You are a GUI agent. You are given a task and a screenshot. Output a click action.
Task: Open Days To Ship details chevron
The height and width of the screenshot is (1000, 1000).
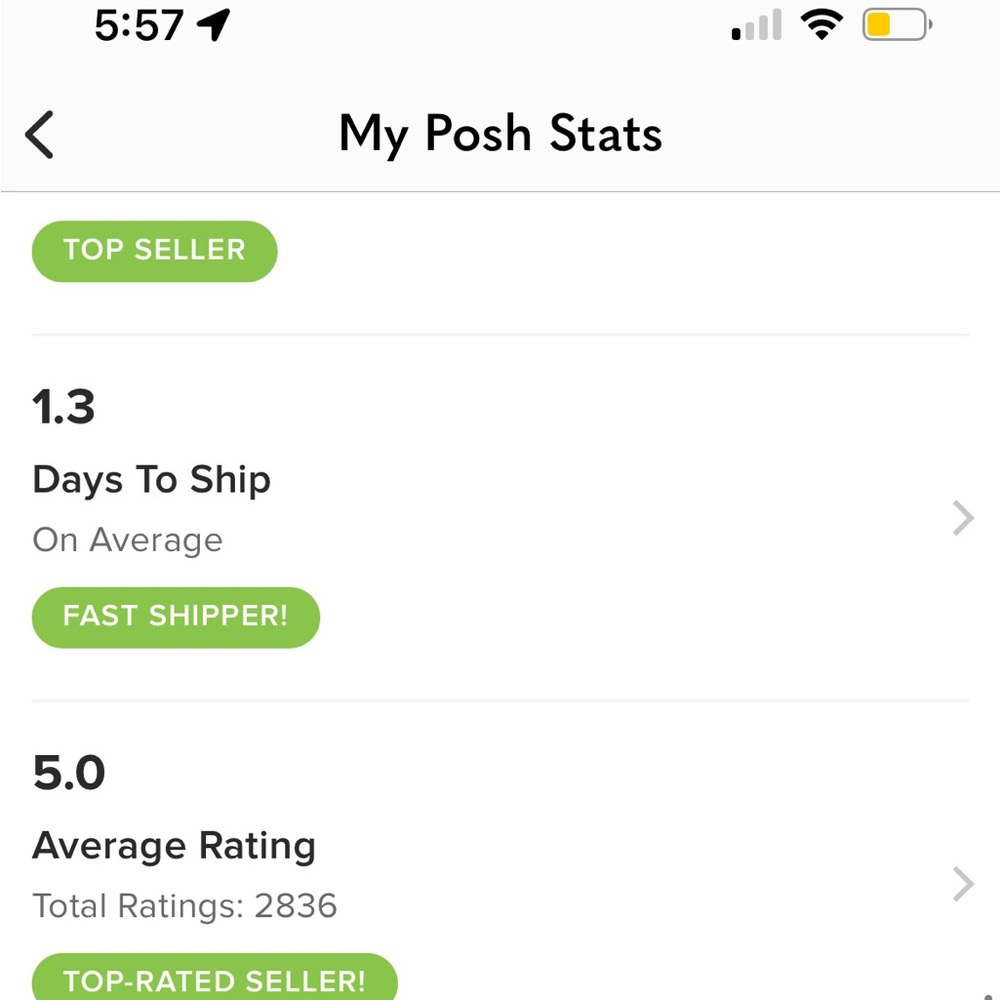[x=963, y=518]
